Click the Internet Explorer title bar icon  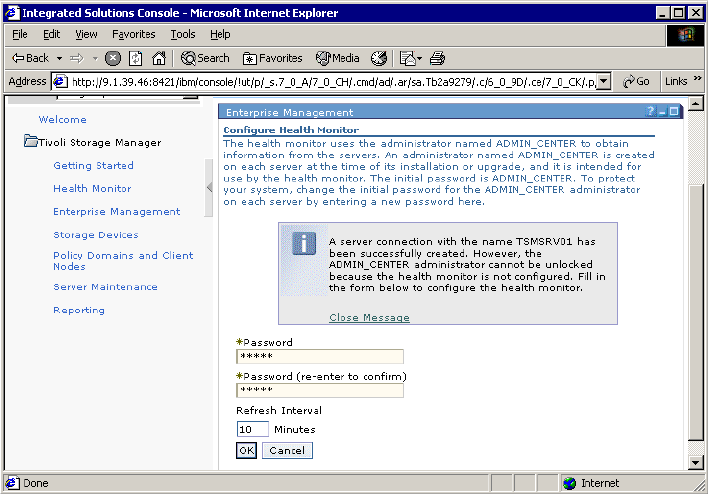pos(12,13)
